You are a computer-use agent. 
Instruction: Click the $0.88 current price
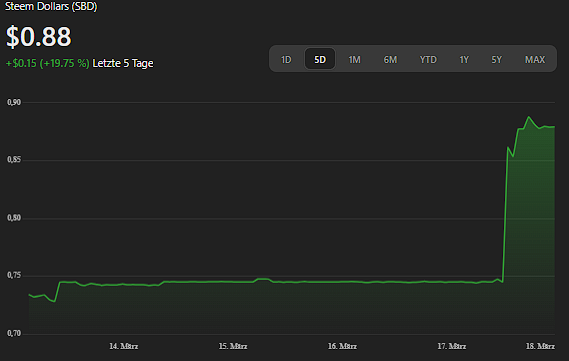[x=38, y=37]
